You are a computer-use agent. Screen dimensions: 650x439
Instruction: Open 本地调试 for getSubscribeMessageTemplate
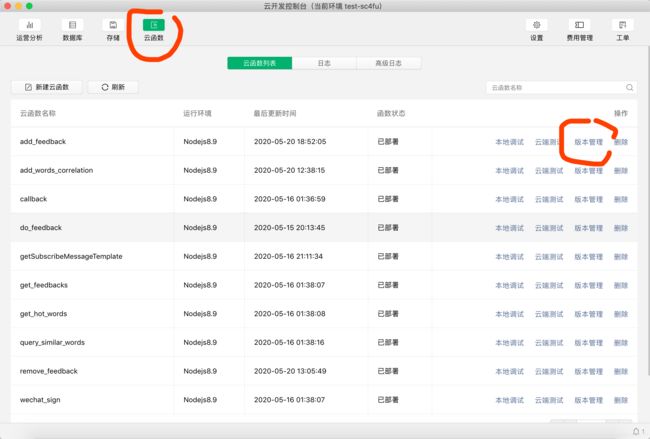point(509,257)
